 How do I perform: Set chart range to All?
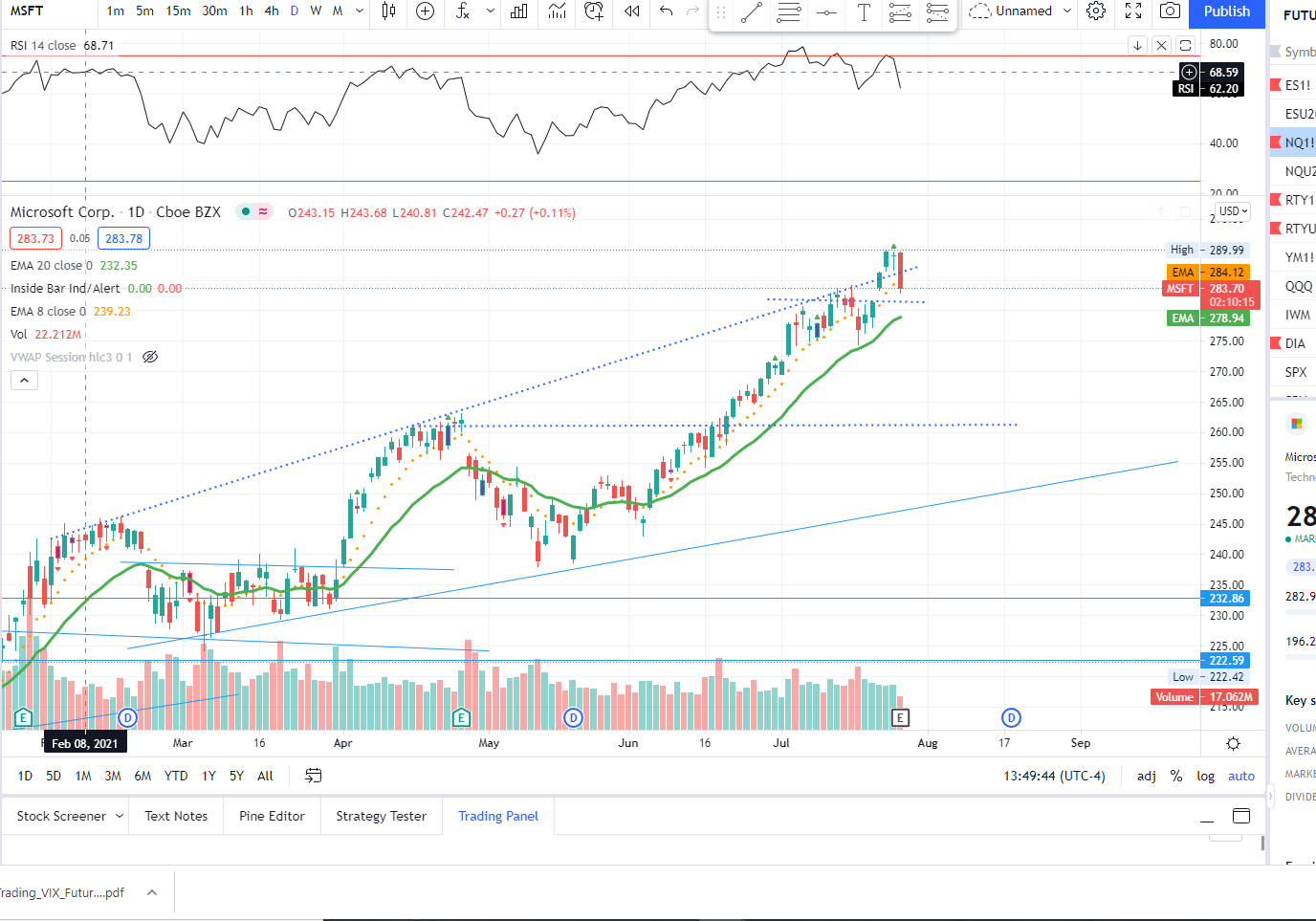[265, 777]
